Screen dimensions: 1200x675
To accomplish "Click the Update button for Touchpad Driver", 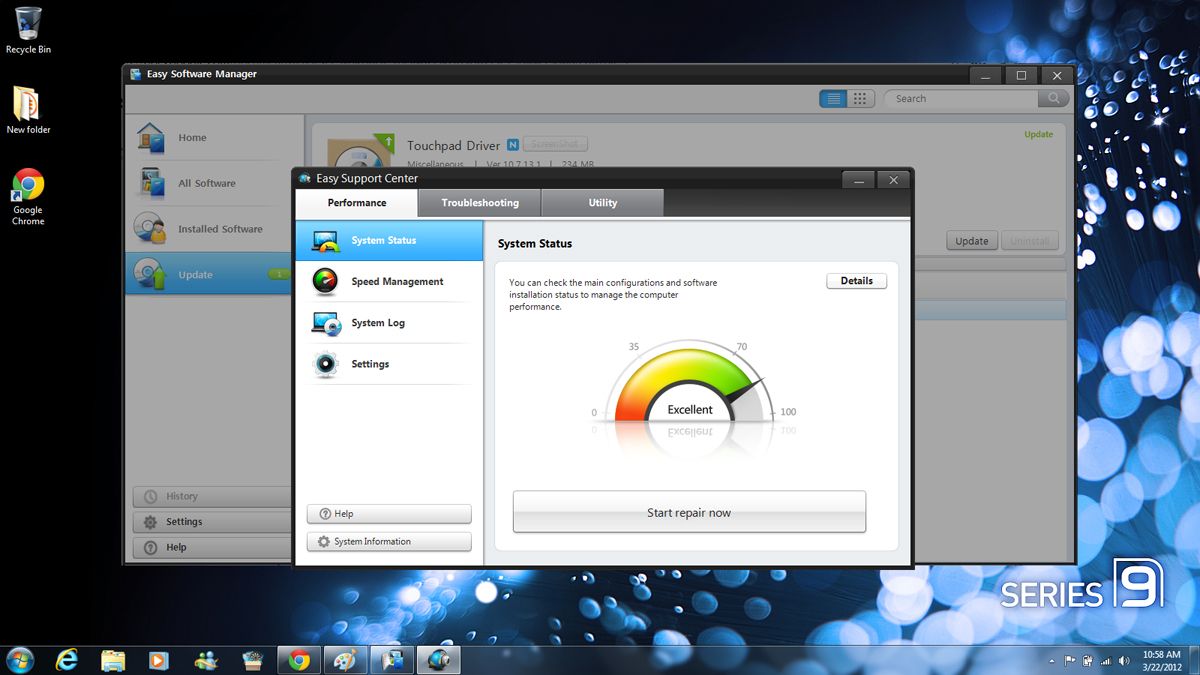I will click(x=972, y=241).
